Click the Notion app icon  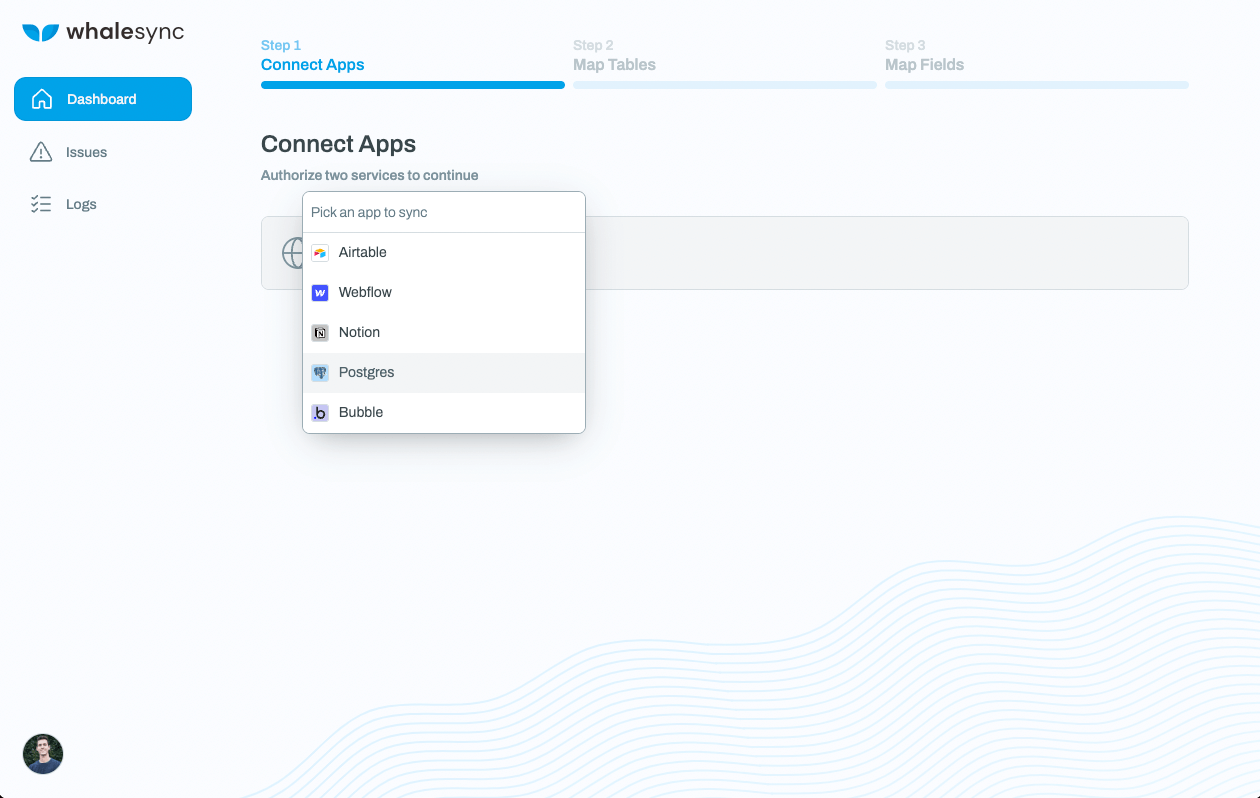(320, 333)
